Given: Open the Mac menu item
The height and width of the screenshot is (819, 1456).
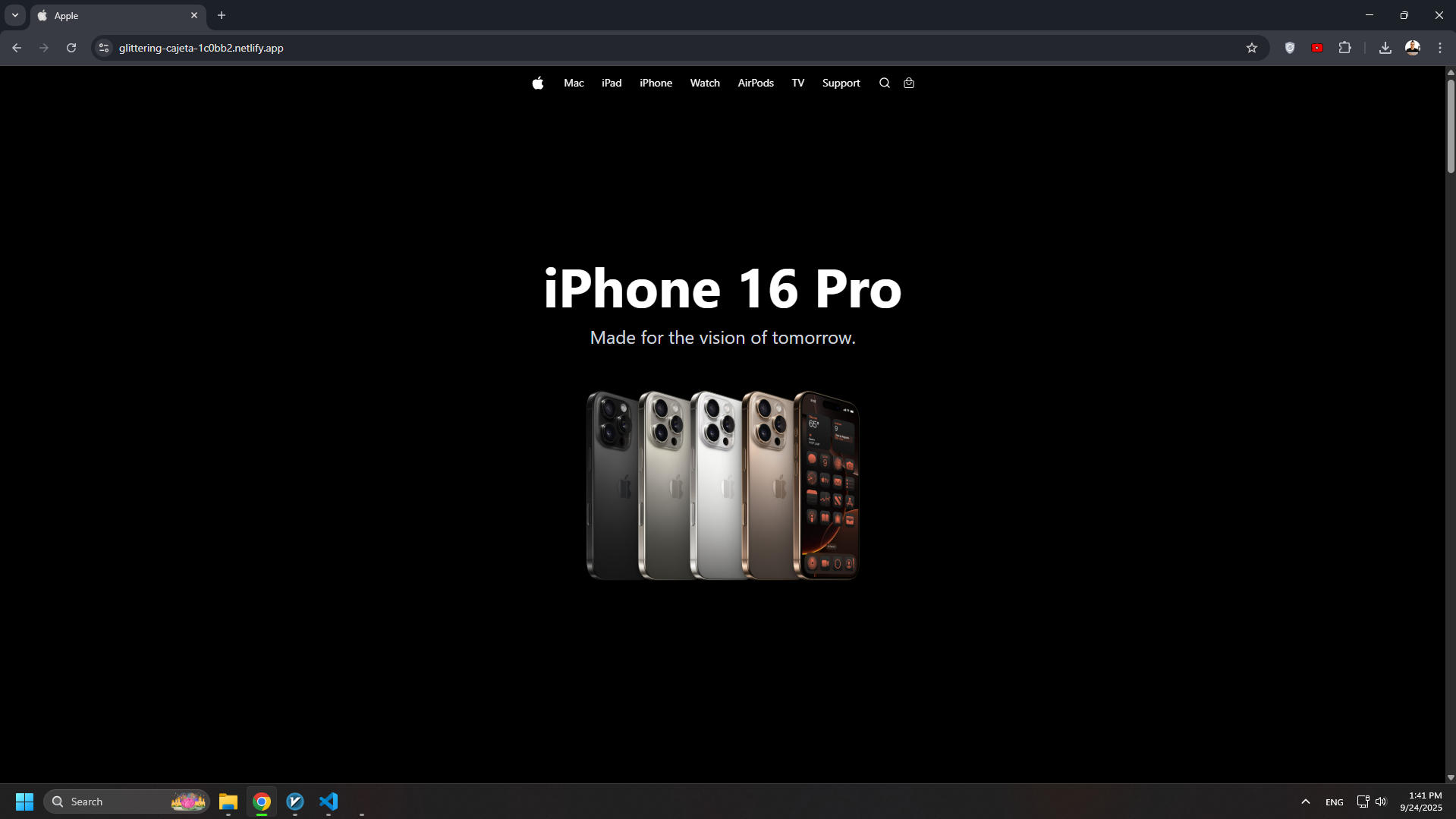Looking at the screenshot, I should [574, 83].
